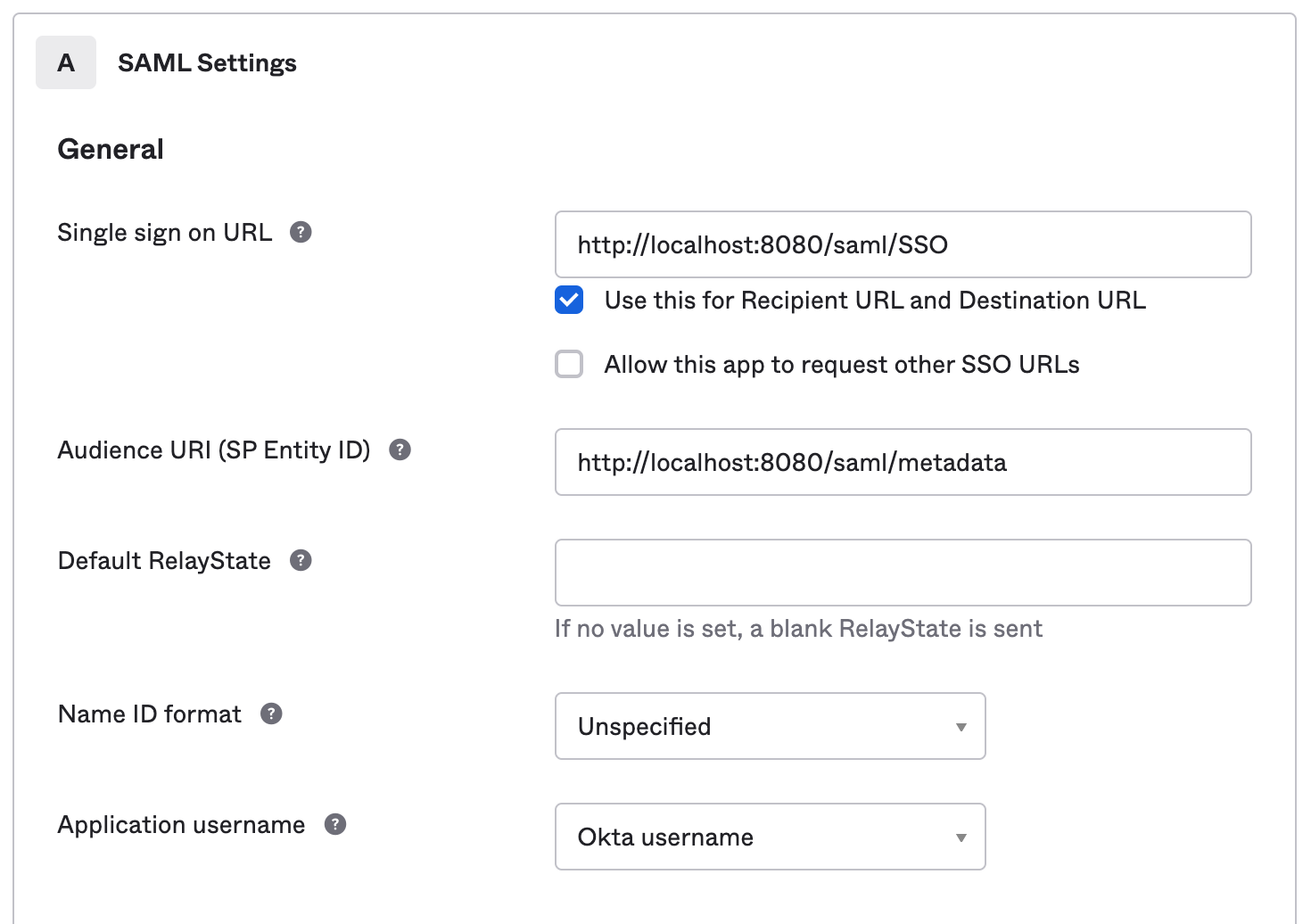The width and height of the screenshot is (1311, 924).
Task: Open help tooltip for Audience URI (SP Entity ID)
Action: 400,450
